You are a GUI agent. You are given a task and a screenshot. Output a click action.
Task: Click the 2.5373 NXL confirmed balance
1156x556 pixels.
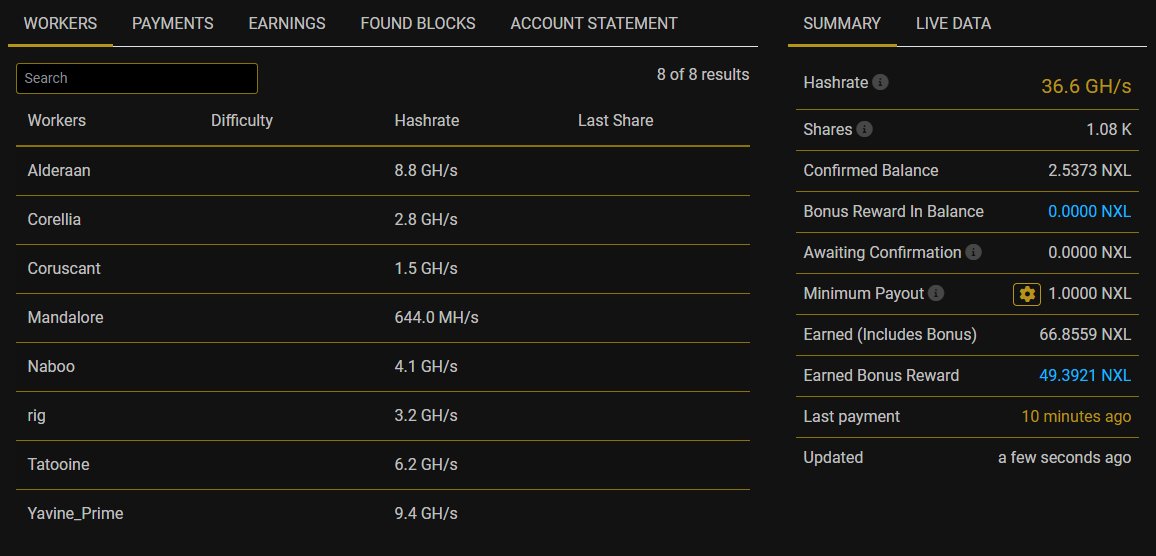click(x=1090, y=171)
